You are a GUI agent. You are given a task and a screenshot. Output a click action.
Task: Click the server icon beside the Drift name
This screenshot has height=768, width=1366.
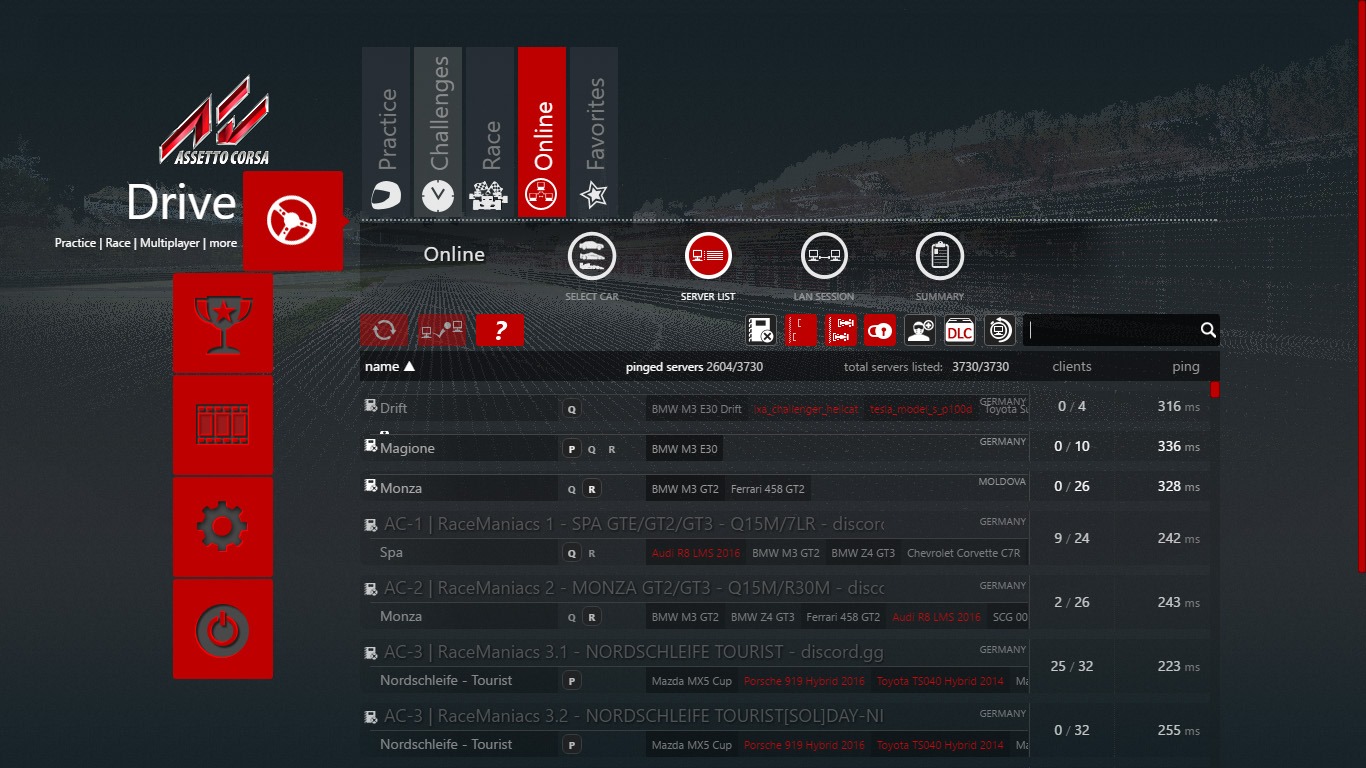(x=371, y=405)
